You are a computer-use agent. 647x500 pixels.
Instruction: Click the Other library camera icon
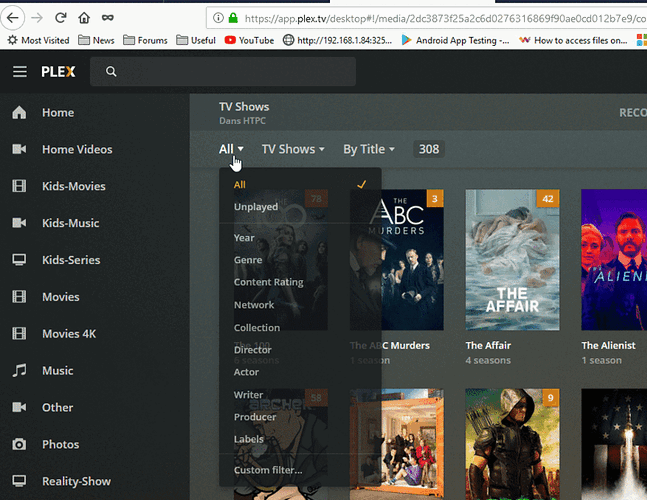(x=19, y=407)
